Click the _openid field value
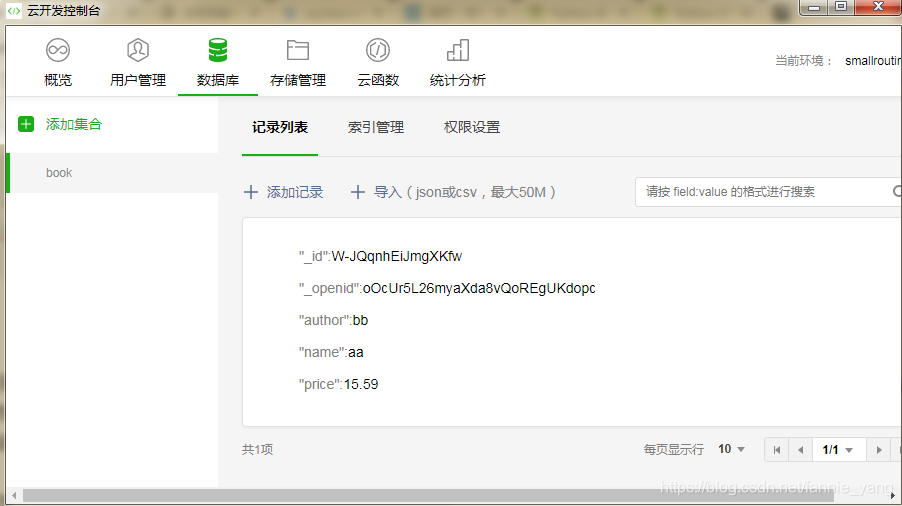 [x=479, y=288]
